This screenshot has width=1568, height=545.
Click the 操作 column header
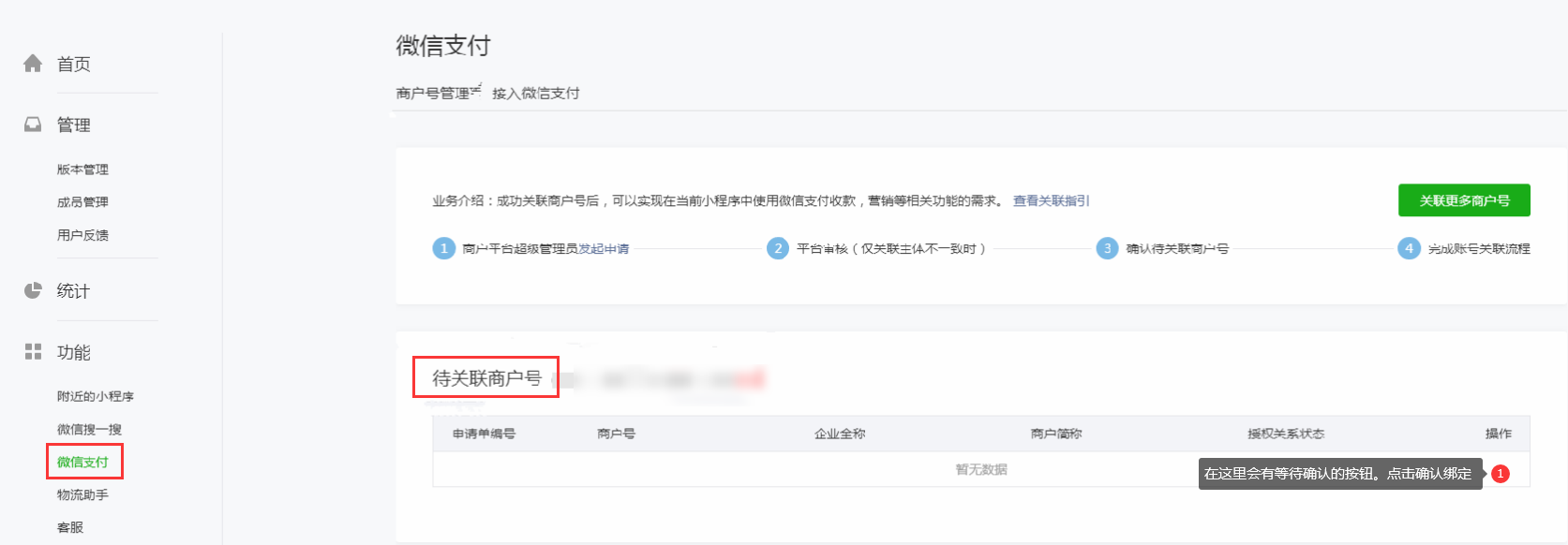[x=1499, y=434]
